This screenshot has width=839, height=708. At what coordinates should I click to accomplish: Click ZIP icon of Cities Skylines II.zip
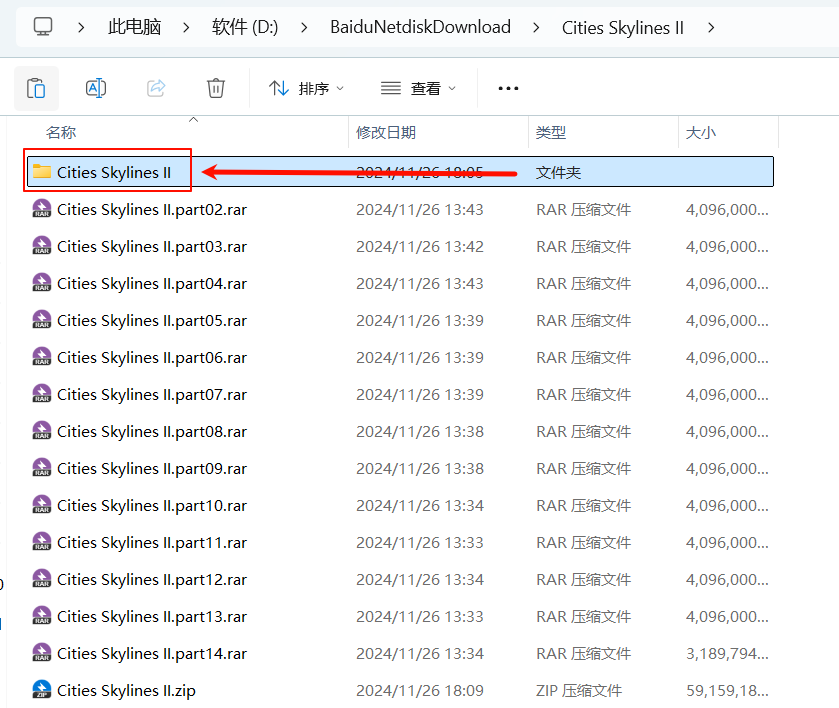point(42,689)
